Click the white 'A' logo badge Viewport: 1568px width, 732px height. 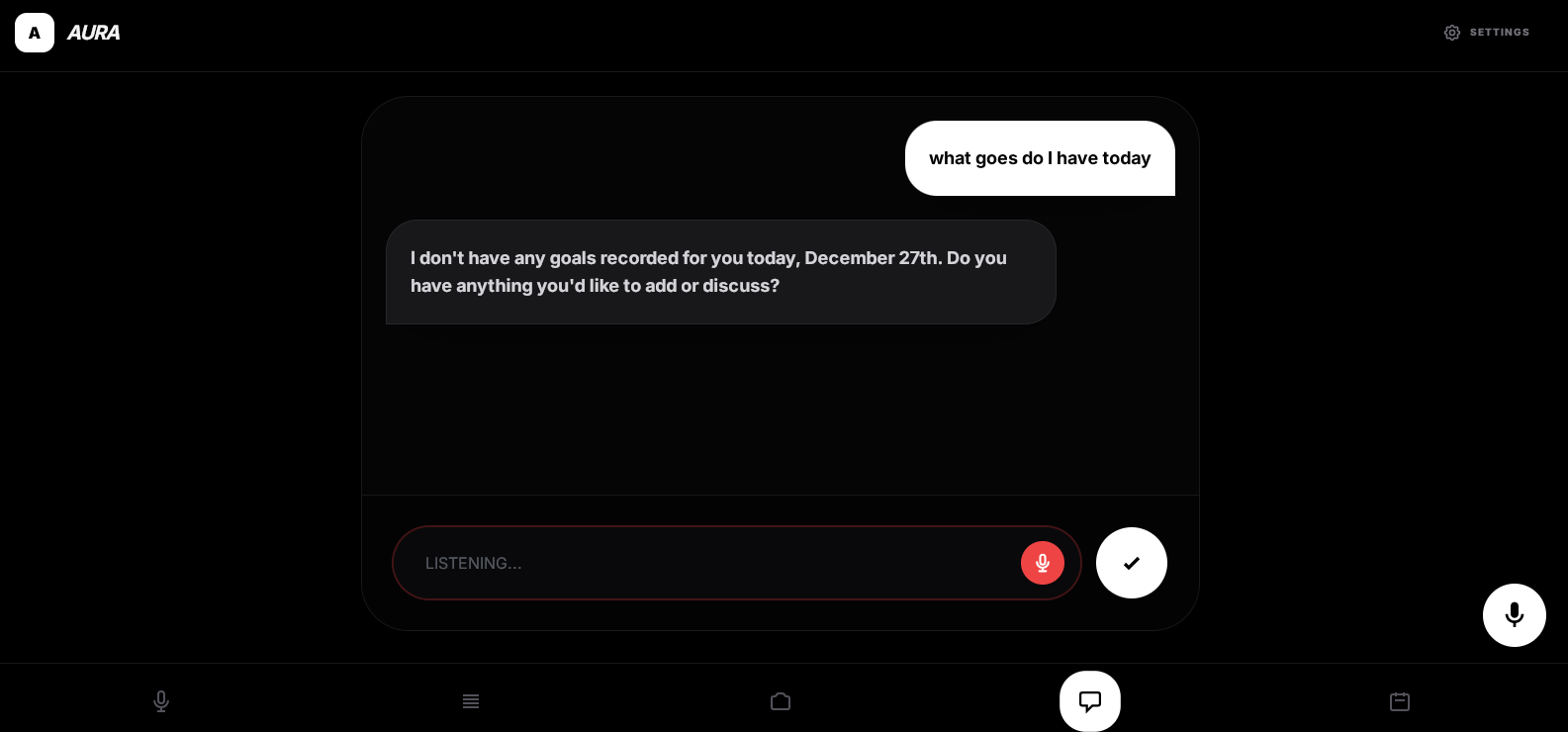pyautogui.click(x=35, y=33)
